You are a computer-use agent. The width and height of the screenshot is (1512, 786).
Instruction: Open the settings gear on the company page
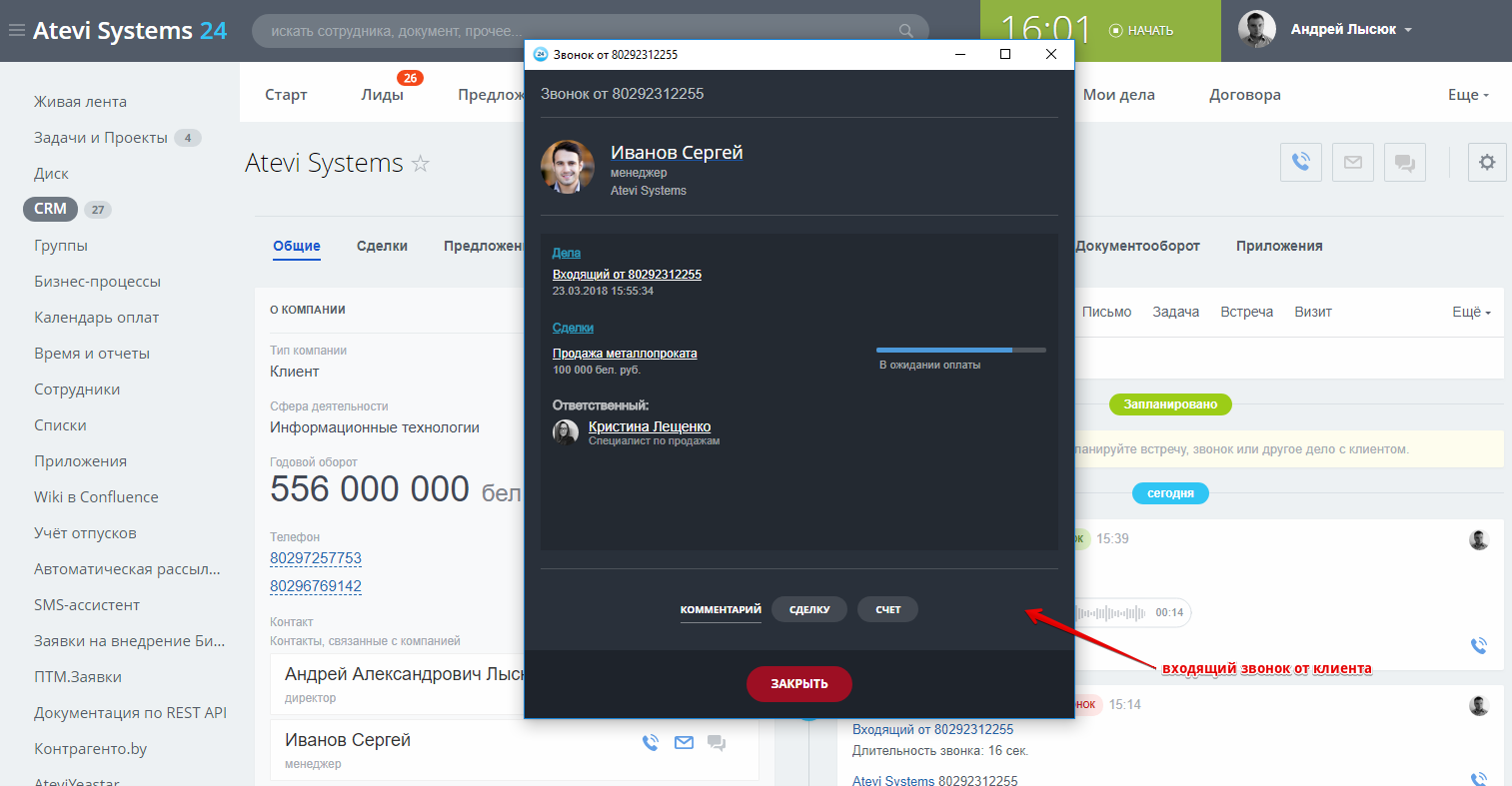[x=1487, y=162]
